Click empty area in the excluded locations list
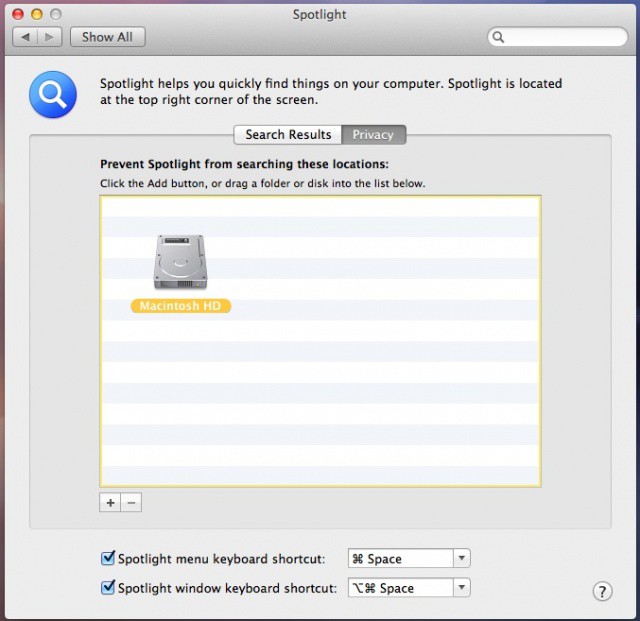The width and height of the screenshot is (640, 621). click(x=380, y=400)
